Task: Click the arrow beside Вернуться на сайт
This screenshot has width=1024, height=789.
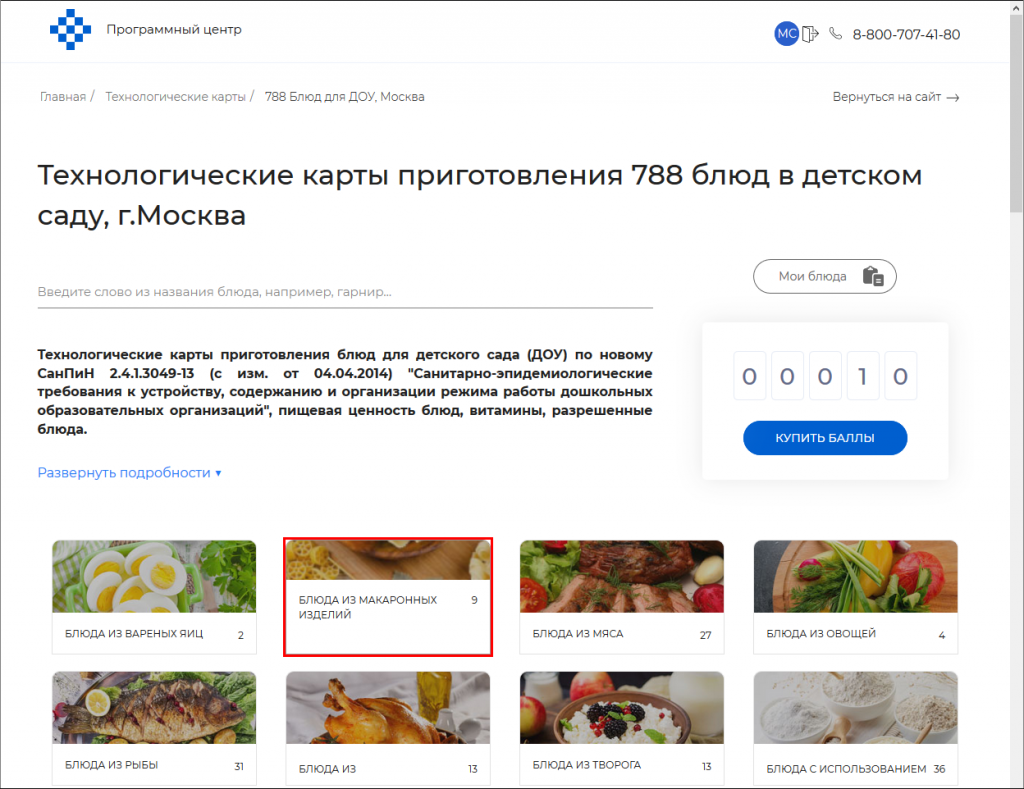Action: (953, 97)
